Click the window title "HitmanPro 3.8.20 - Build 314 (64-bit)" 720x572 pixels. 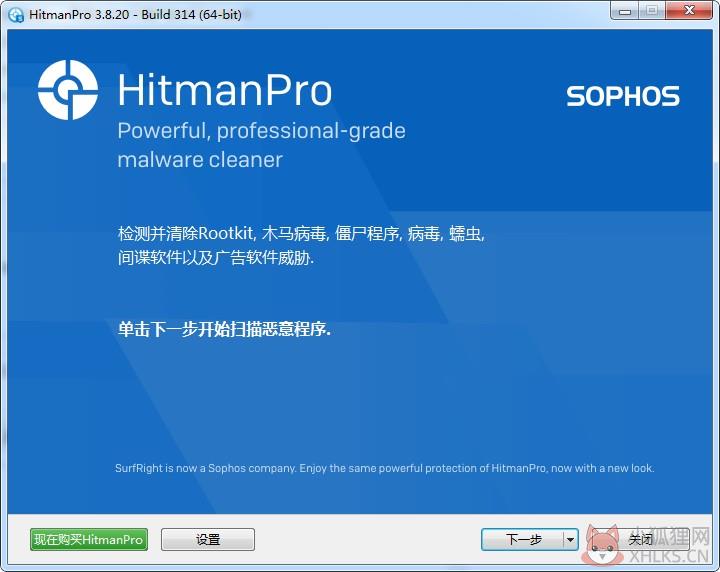point(135,15)
